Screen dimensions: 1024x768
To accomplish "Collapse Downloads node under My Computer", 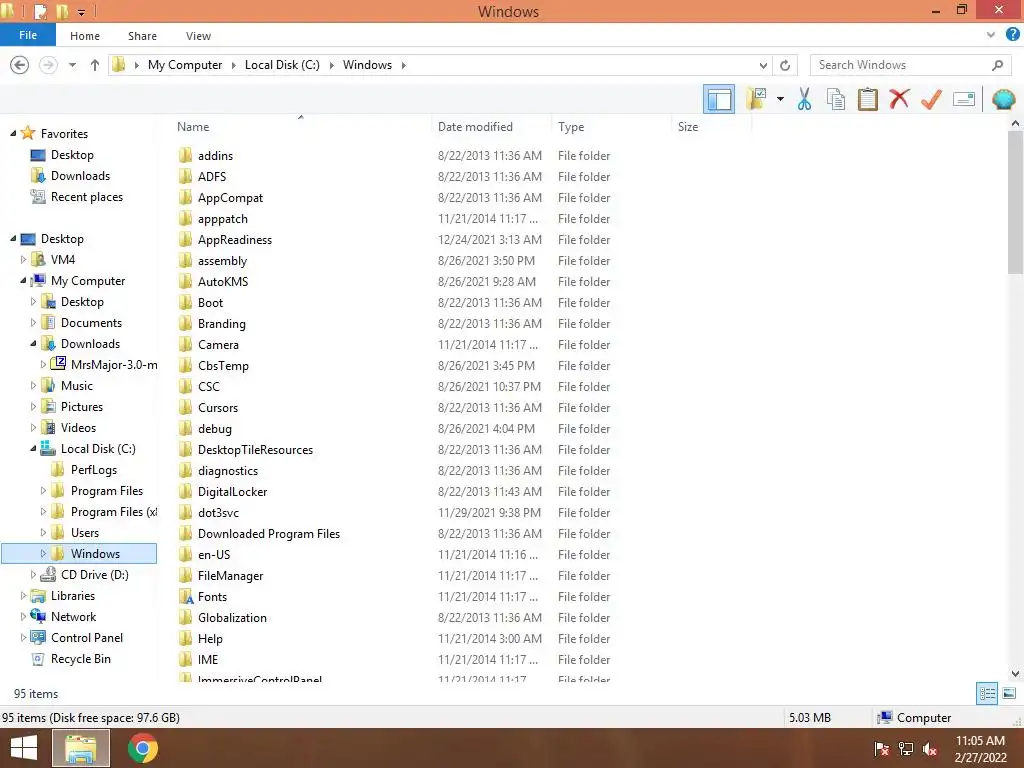I will [33, 344].
